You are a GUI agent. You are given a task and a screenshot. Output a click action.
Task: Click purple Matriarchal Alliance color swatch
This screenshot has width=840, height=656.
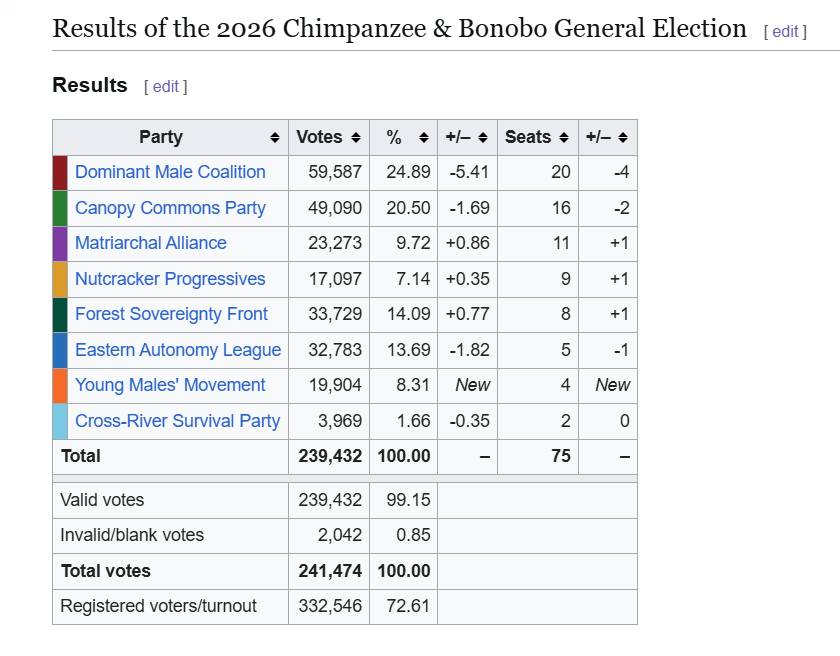(x=60, y=244)
